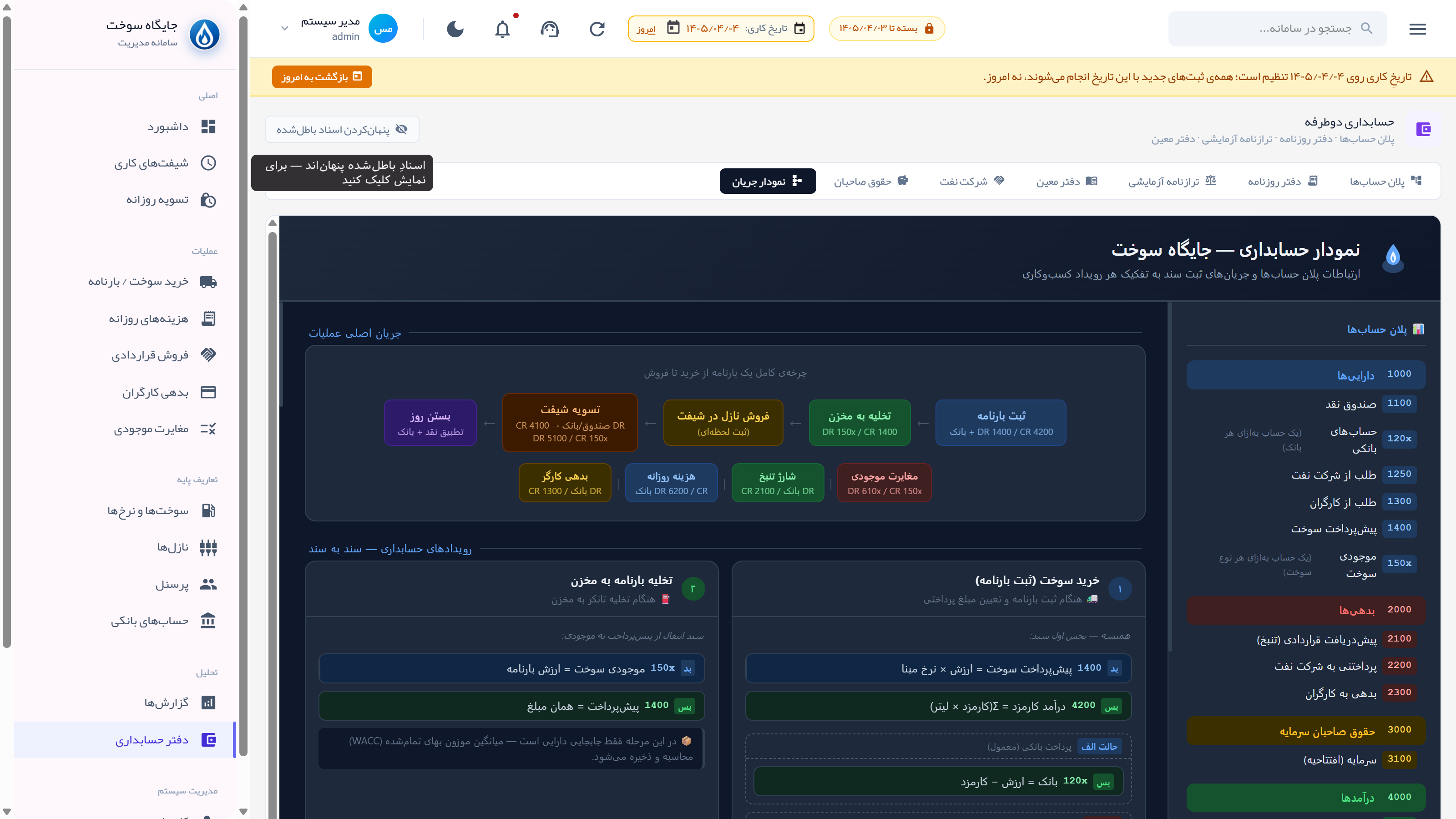Toggle dark mode moon icon
Screen dimensions: 1456x819
455,28
